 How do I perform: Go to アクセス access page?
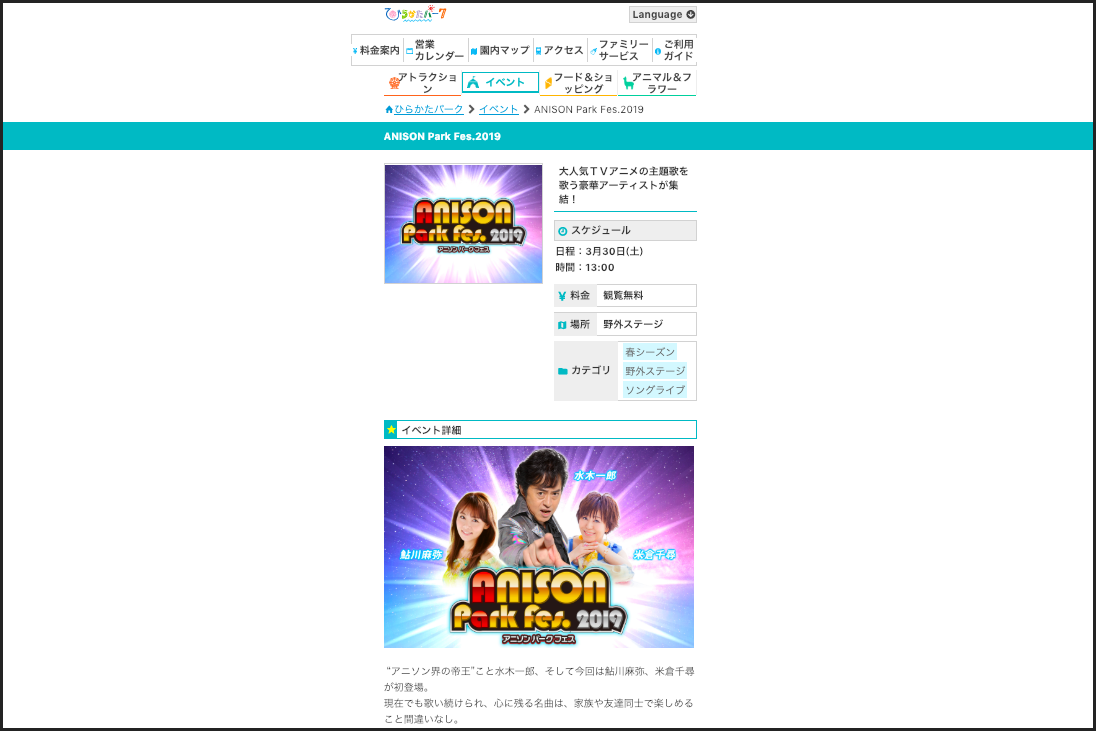559,51
